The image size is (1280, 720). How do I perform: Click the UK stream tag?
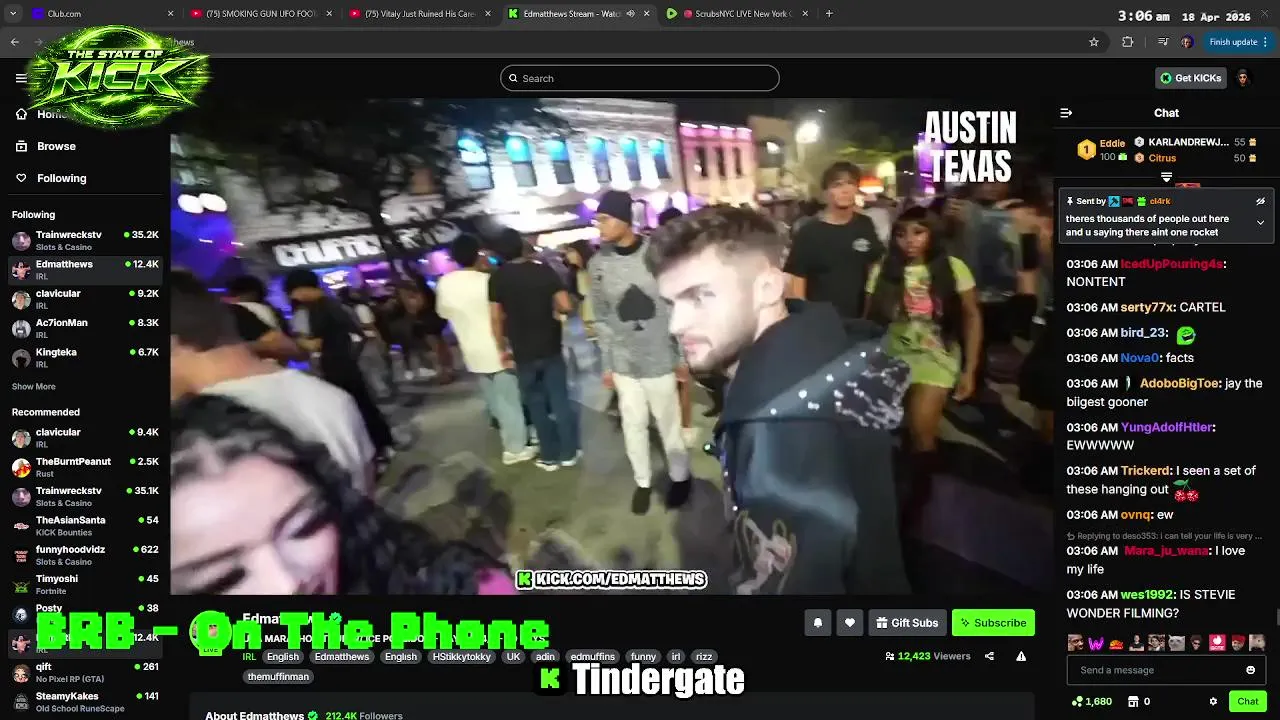coord(513,657)
